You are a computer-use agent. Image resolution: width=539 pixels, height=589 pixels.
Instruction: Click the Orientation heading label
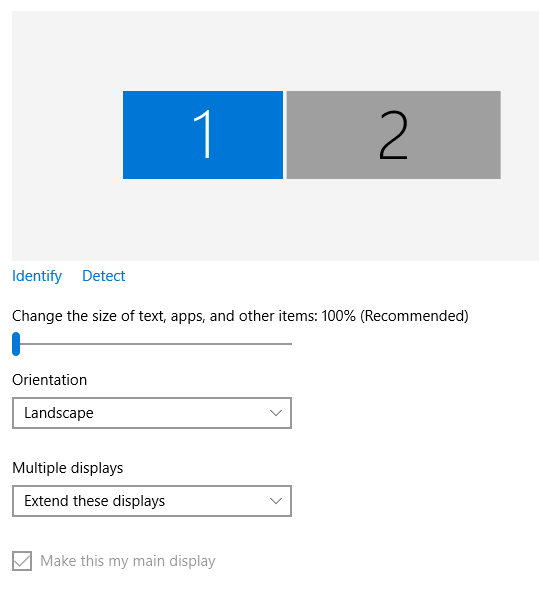(49, 380)
